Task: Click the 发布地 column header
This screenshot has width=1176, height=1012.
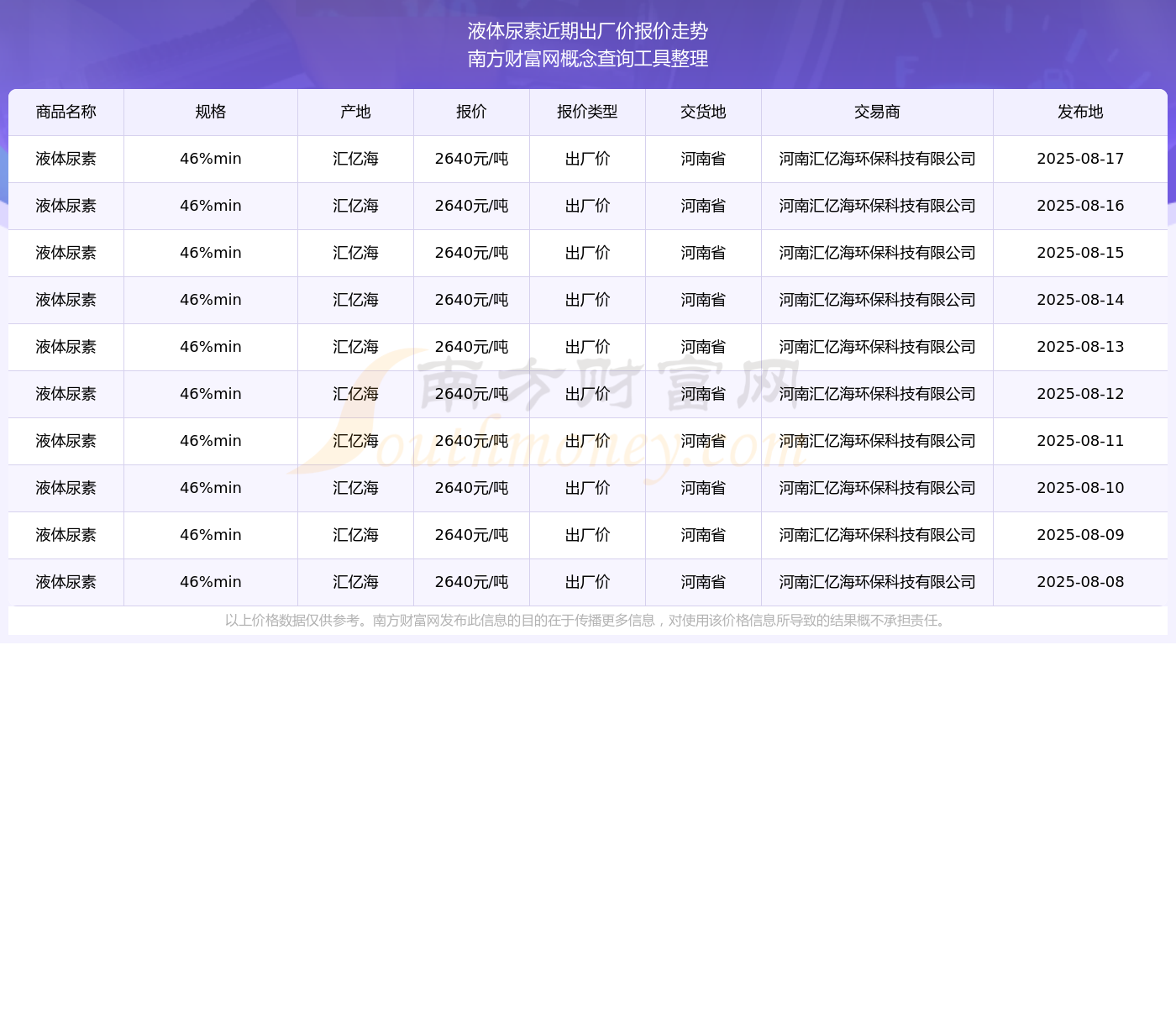Action: 1080,112
